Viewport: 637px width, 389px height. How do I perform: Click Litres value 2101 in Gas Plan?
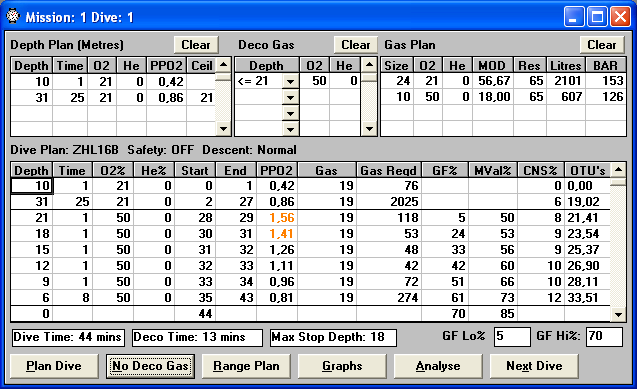[566, 81]
